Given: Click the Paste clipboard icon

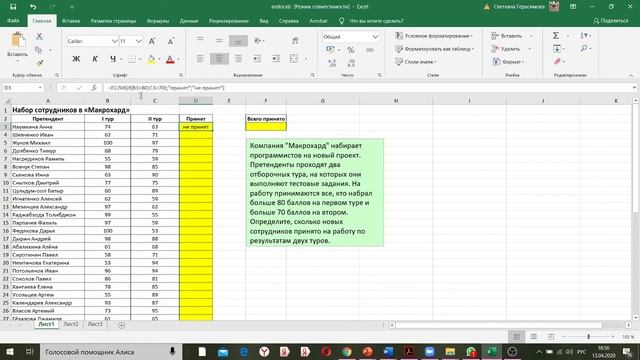Looking at the screenshot, I should (18, 41).
